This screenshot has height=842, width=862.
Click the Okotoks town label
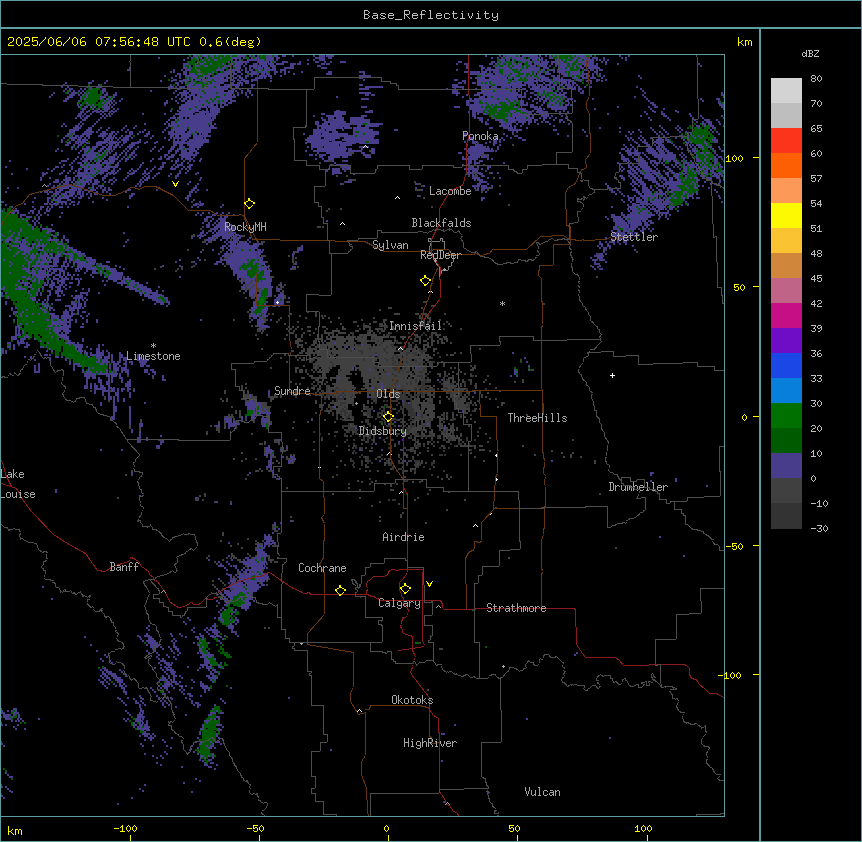click(412, 700)
